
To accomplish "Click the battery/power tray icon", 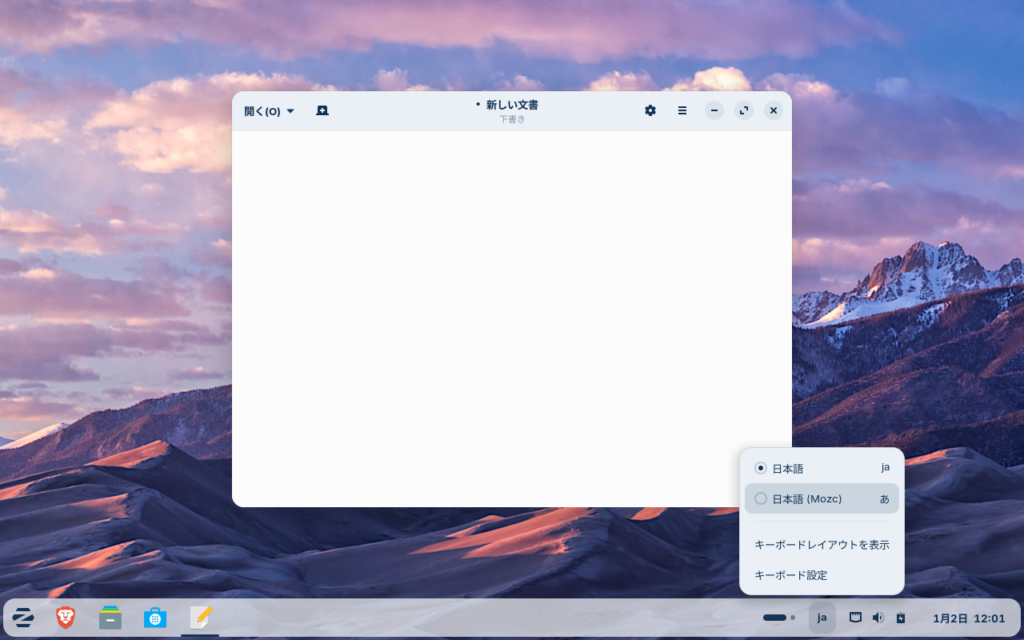I will pyautogui.click(x=900, y=618).
